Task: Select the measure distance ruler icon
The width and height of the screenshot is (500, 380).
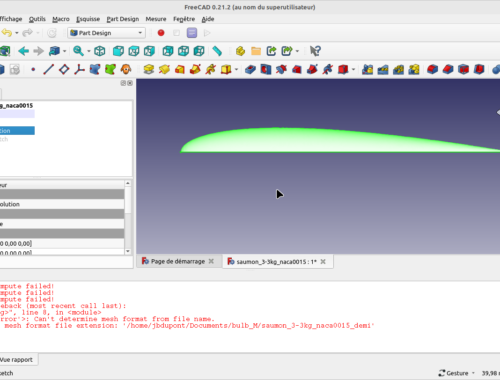Action: click(x=217, y=51)
